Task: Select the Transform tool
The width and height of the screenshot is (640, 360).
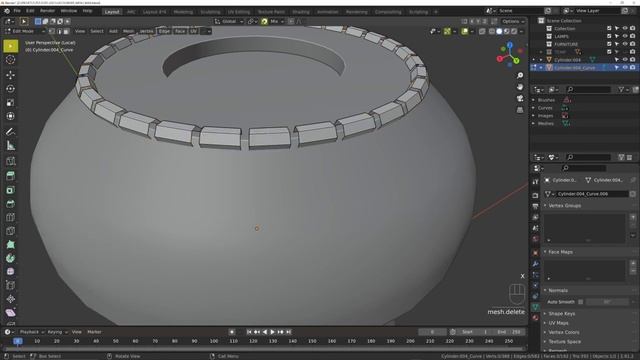Action: tap(11, 116)
